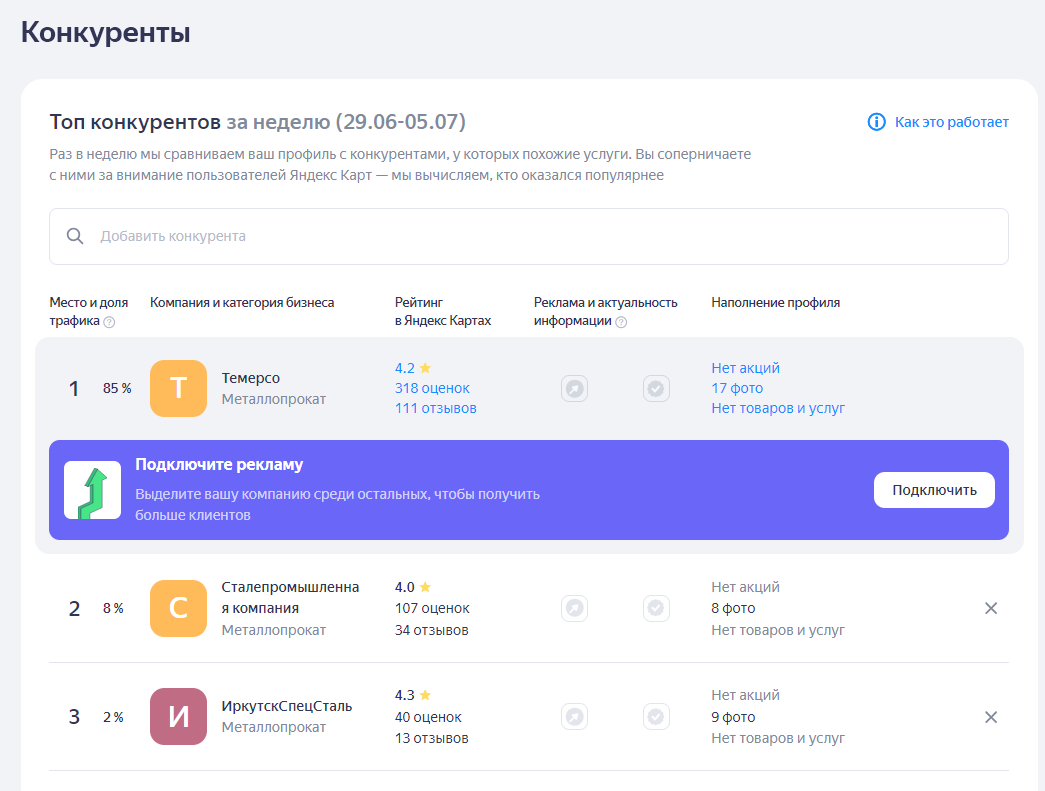1045x791 pixels.
Task: Click the 'Конкуренты' page heading
Action: tap(105, 32)
